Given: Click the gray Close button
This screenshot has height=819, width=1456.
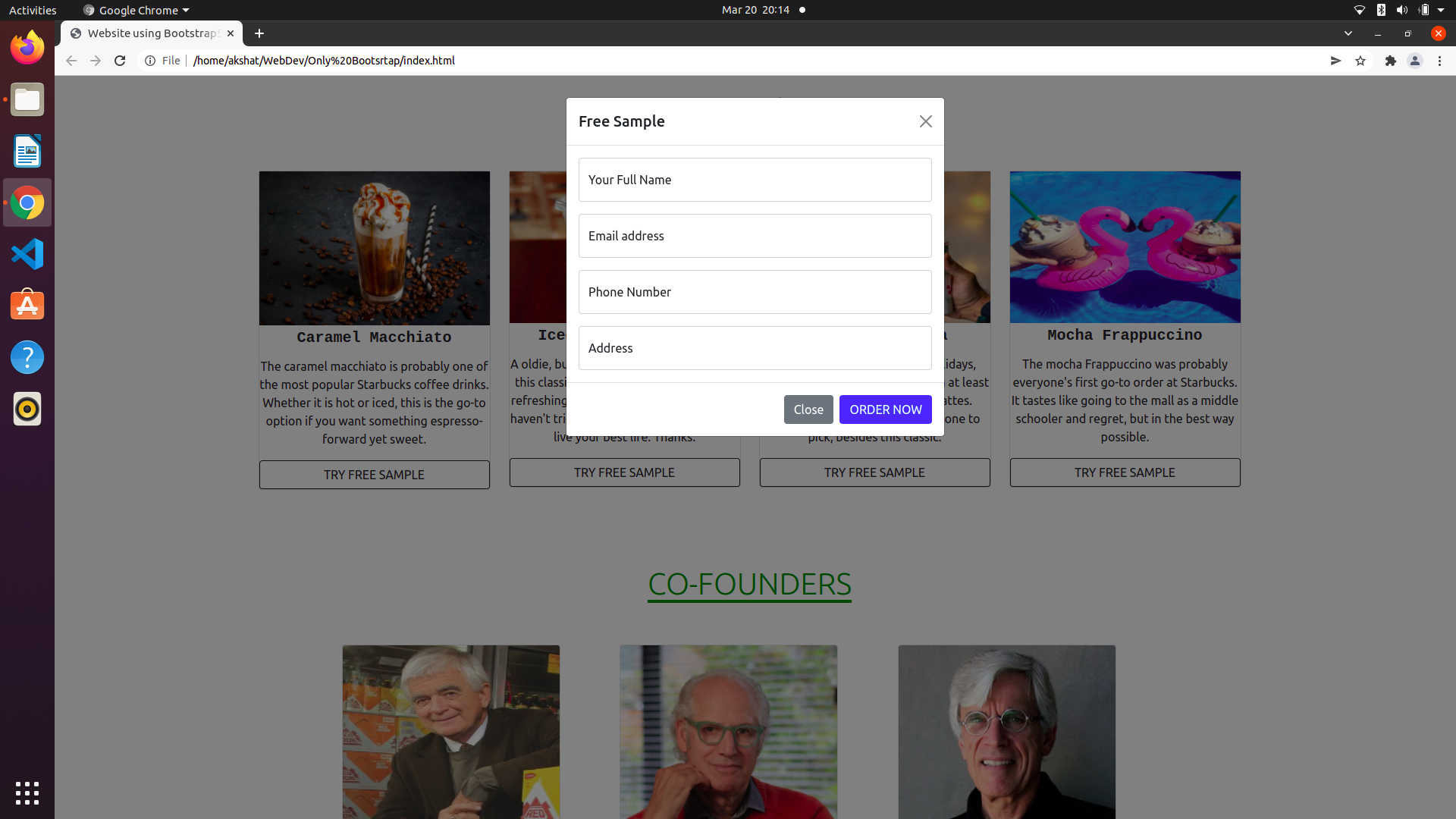Looking at the screenshot, I should (x=808, y=409).
